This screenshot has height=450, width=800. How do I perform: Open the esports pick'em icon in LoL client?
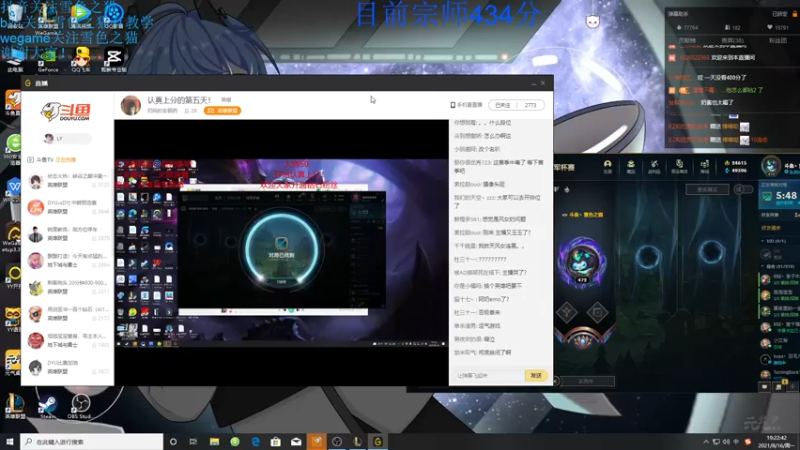pos(679,166)
